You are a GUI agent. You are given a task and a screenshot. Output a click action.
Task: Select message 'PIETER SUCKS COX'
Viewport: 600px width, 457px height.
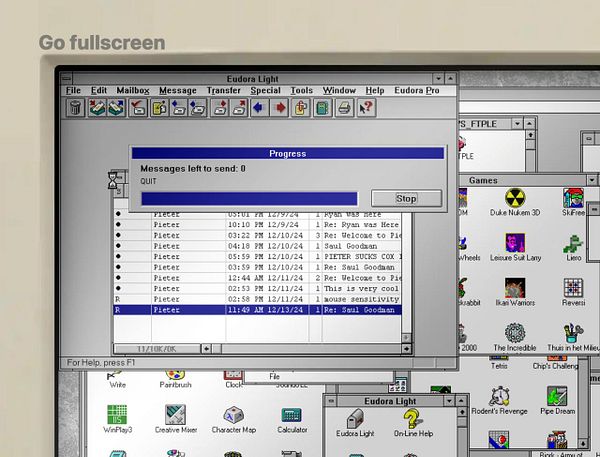pos(257,256)
